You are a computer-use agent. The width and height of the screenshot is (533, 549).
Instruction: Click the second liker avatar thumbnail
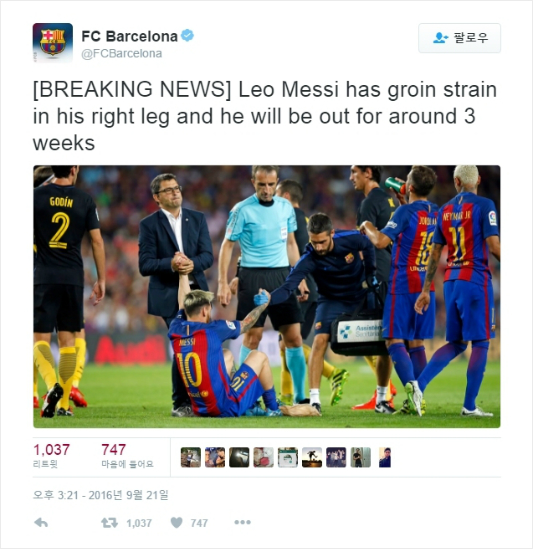point(215,457)
